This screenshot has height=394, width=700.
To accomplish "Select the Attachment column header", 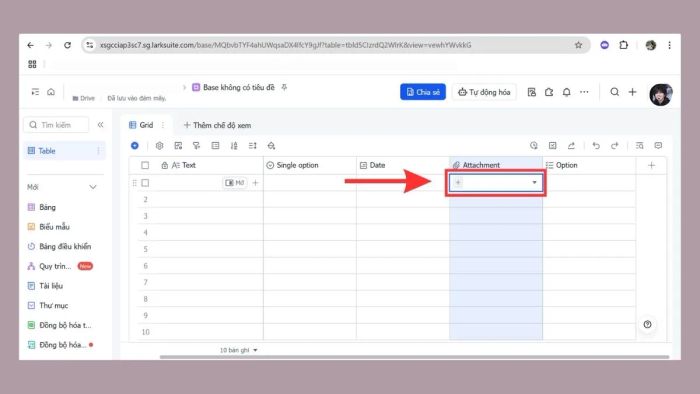I will [496, 165].
